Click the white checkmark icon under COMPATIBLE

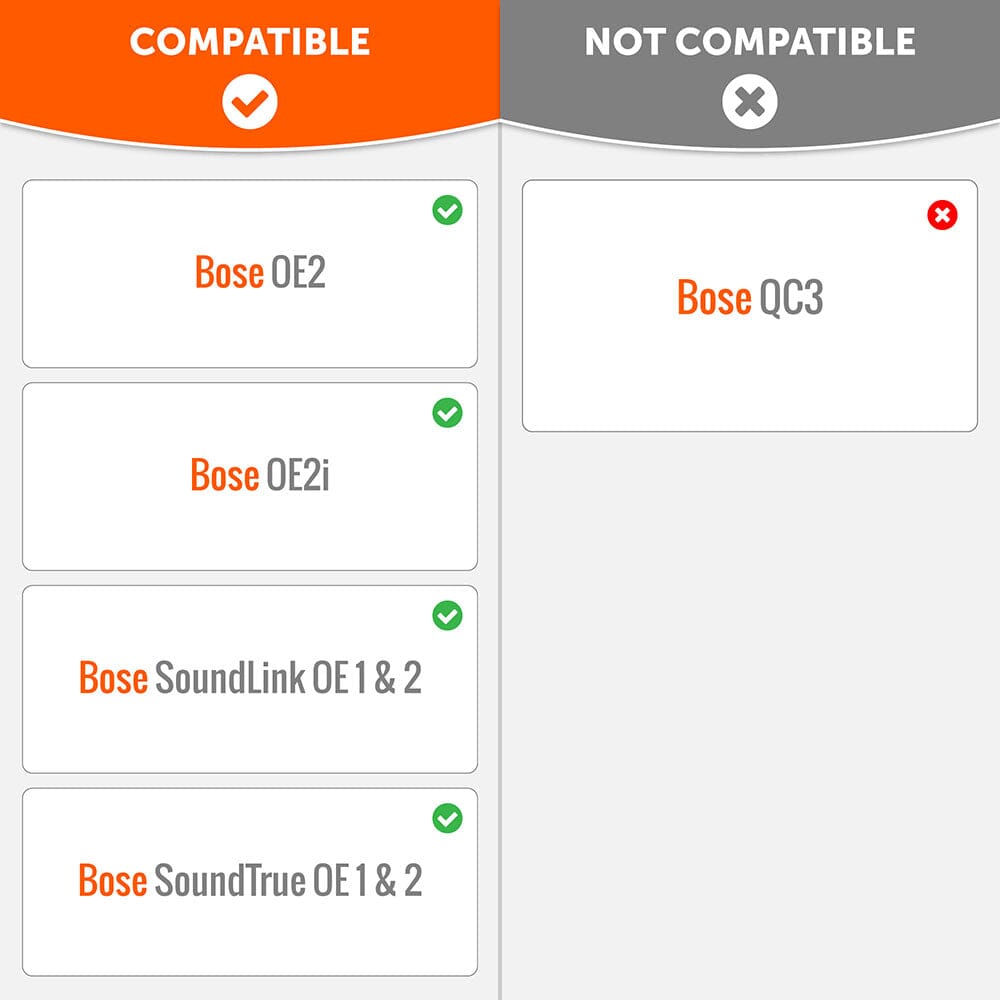250,102
